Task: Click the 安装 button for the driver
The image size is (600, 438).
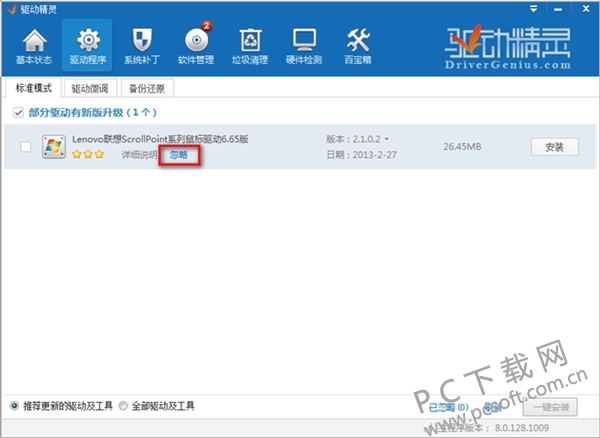Action: 554,147
